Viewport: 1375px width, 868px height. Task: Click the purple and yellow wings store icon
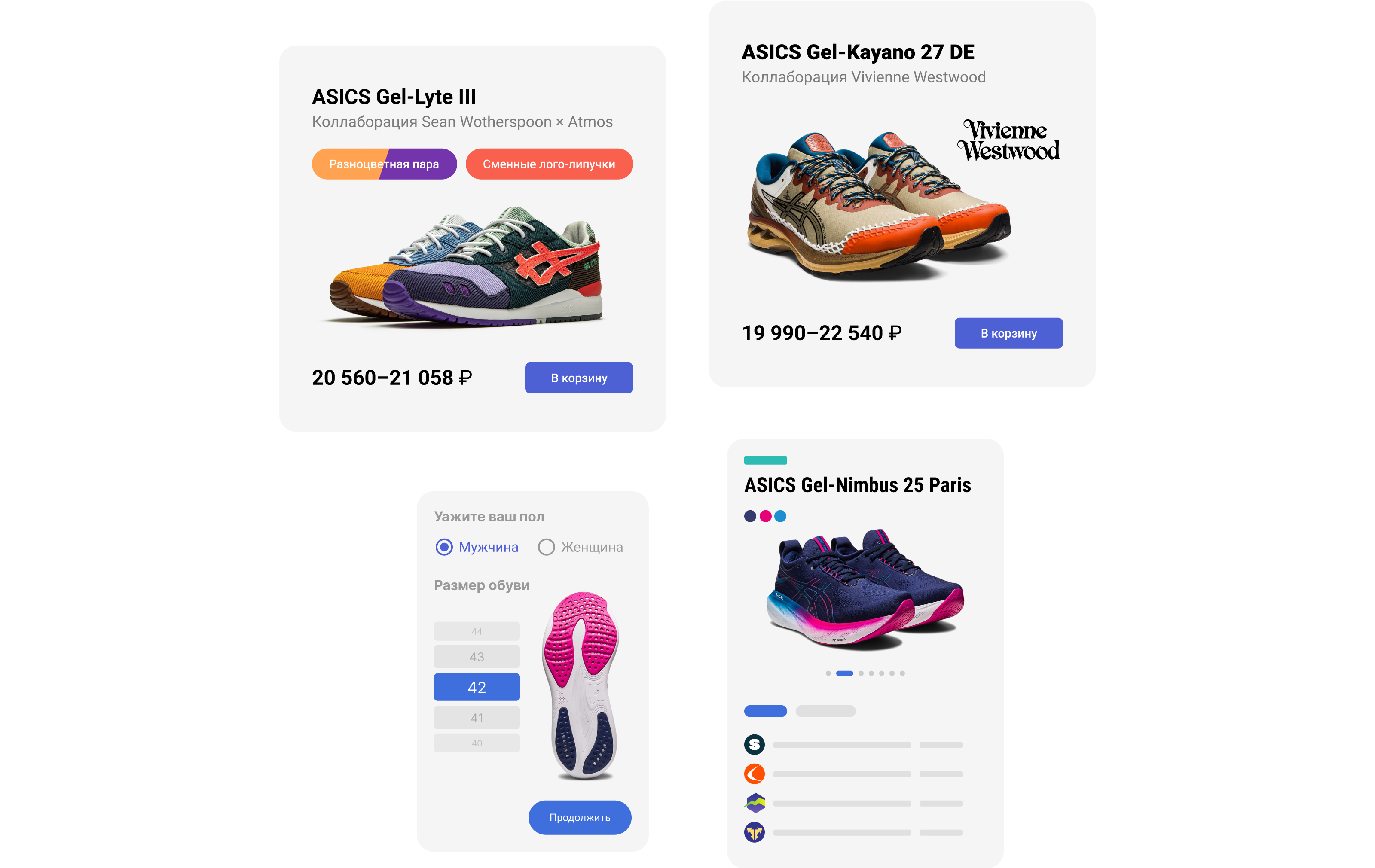(754, 832)
